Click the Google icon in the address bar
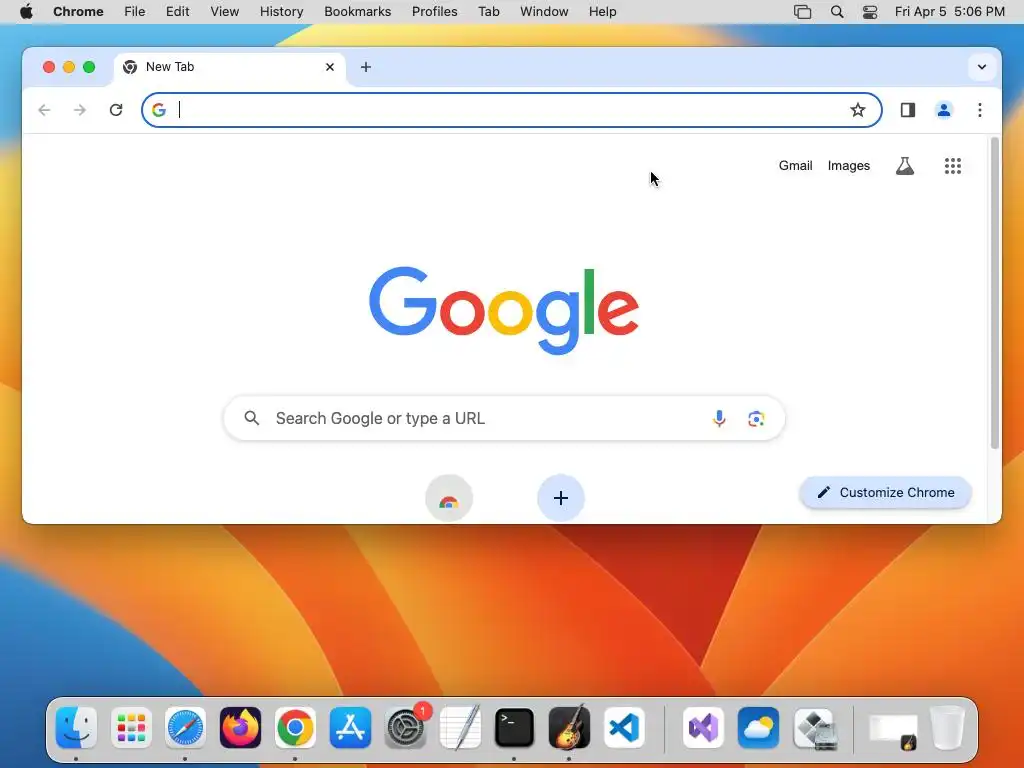Viewport: 1024px width, 768px height. click(x=159, y=110)
